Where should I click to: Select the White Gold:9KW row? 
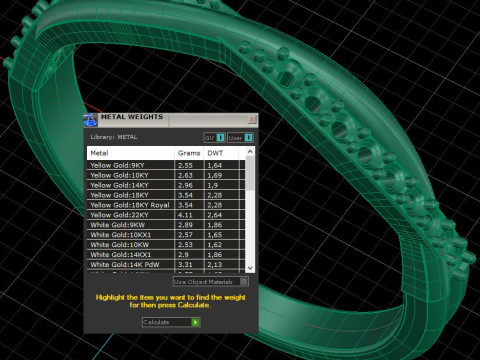tap(166, 225)
